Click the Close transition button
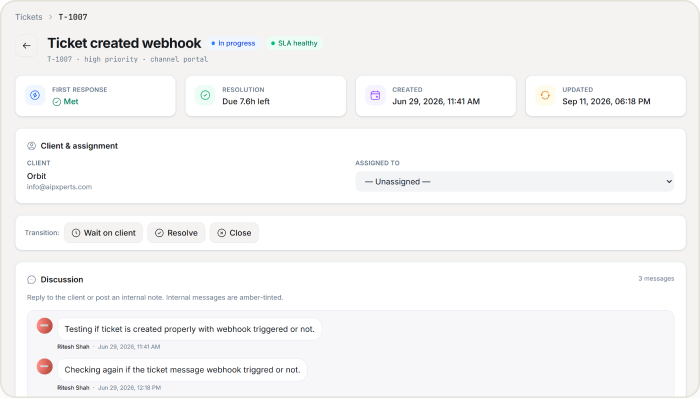 pyautogui.click(x=234, y=233)
